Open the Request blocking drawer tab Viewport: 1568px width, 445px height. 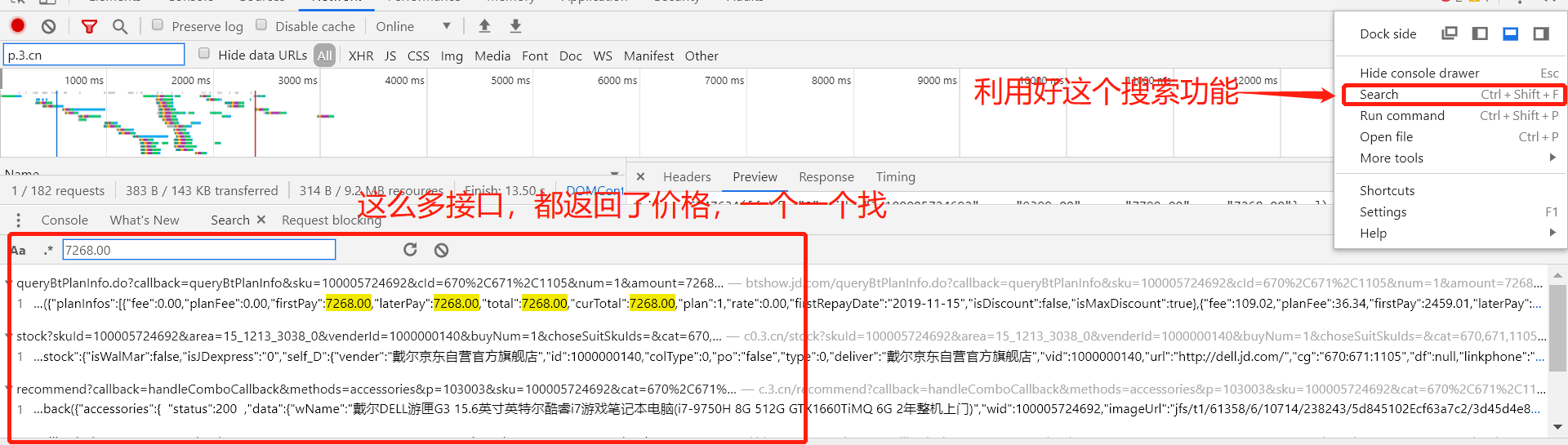332,220
